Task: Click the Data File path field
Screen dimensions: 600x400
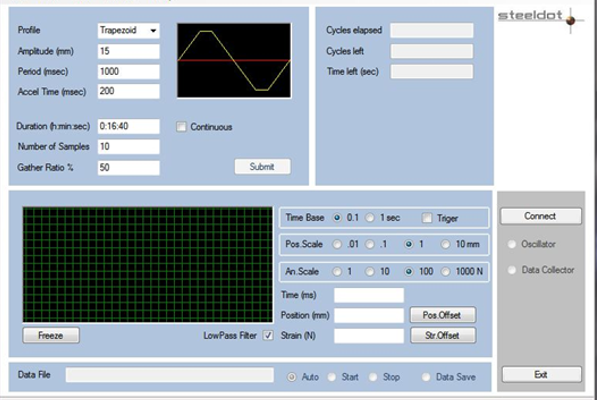Action: click(169, 375)
